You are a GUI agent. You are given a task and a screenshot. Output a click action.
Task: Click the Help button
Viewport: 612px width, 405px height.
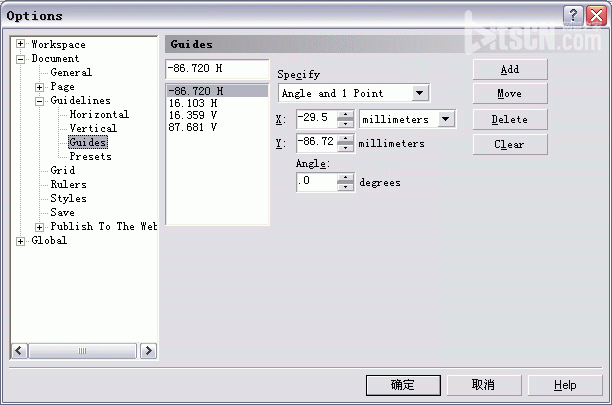565,385
